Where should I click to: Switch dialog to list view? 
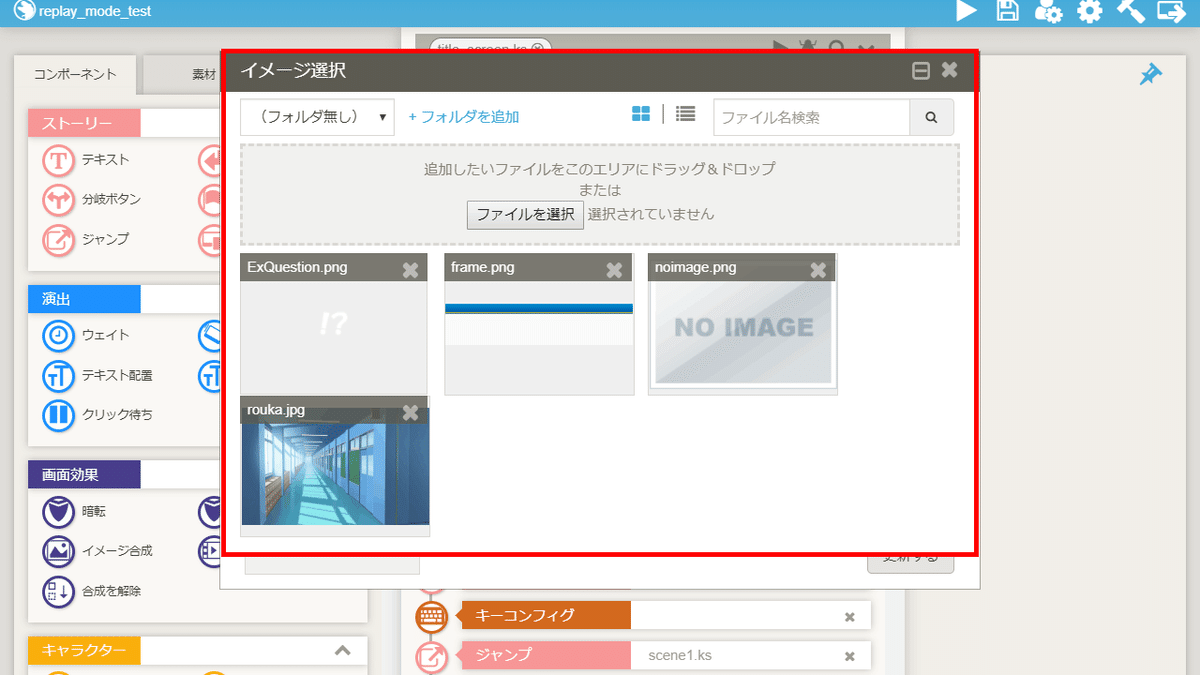click(x=685, y=114)
